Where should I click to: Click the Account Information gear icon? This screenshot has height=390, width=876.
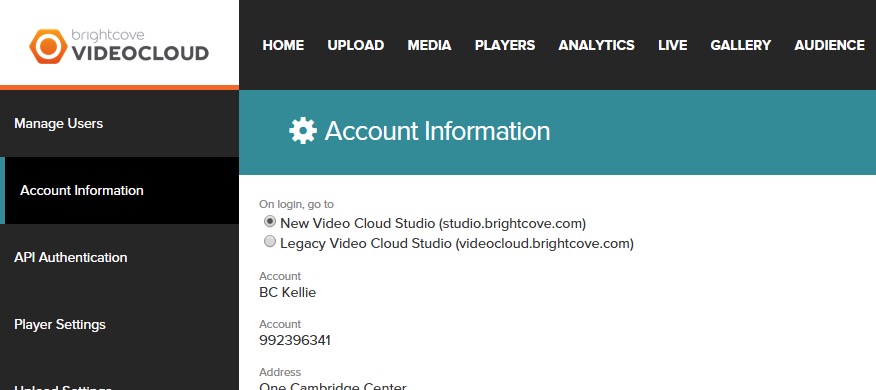coord(303,131)
